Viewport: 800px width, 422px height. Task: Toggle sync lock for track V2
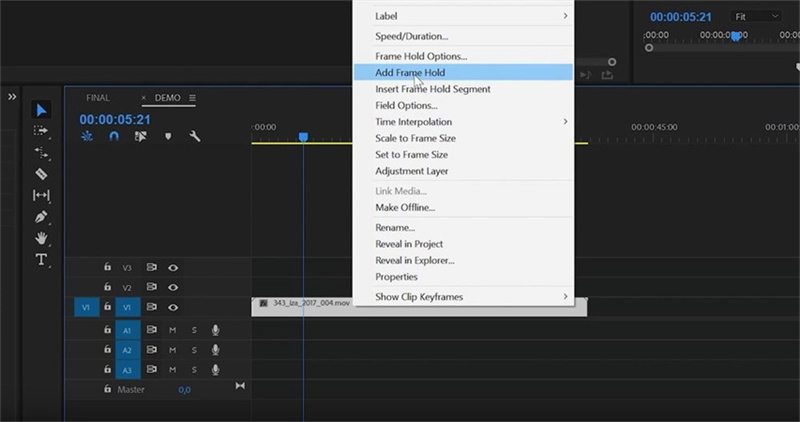point(152,287)
